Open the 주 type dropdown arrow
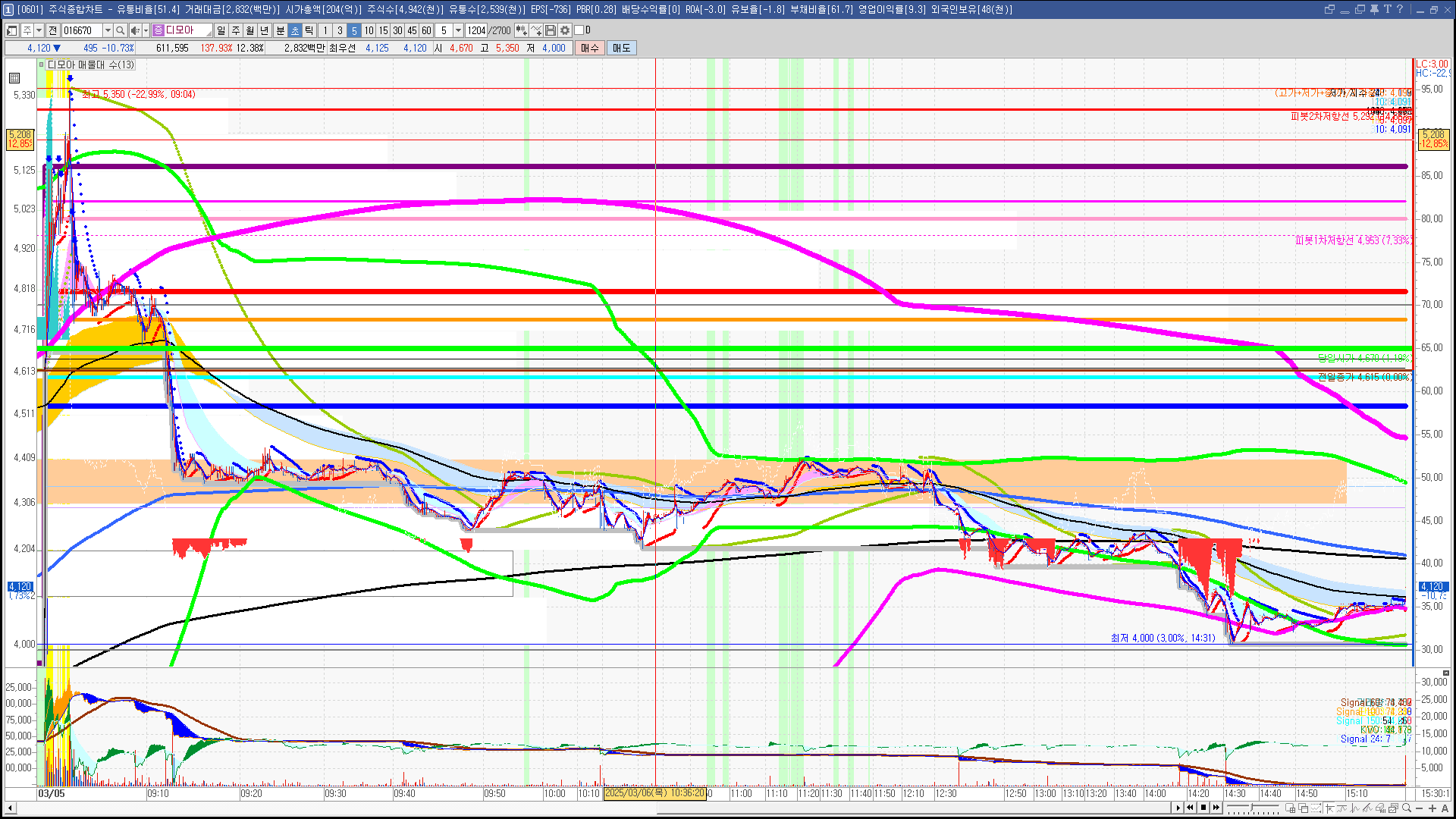 coord(39,30)
